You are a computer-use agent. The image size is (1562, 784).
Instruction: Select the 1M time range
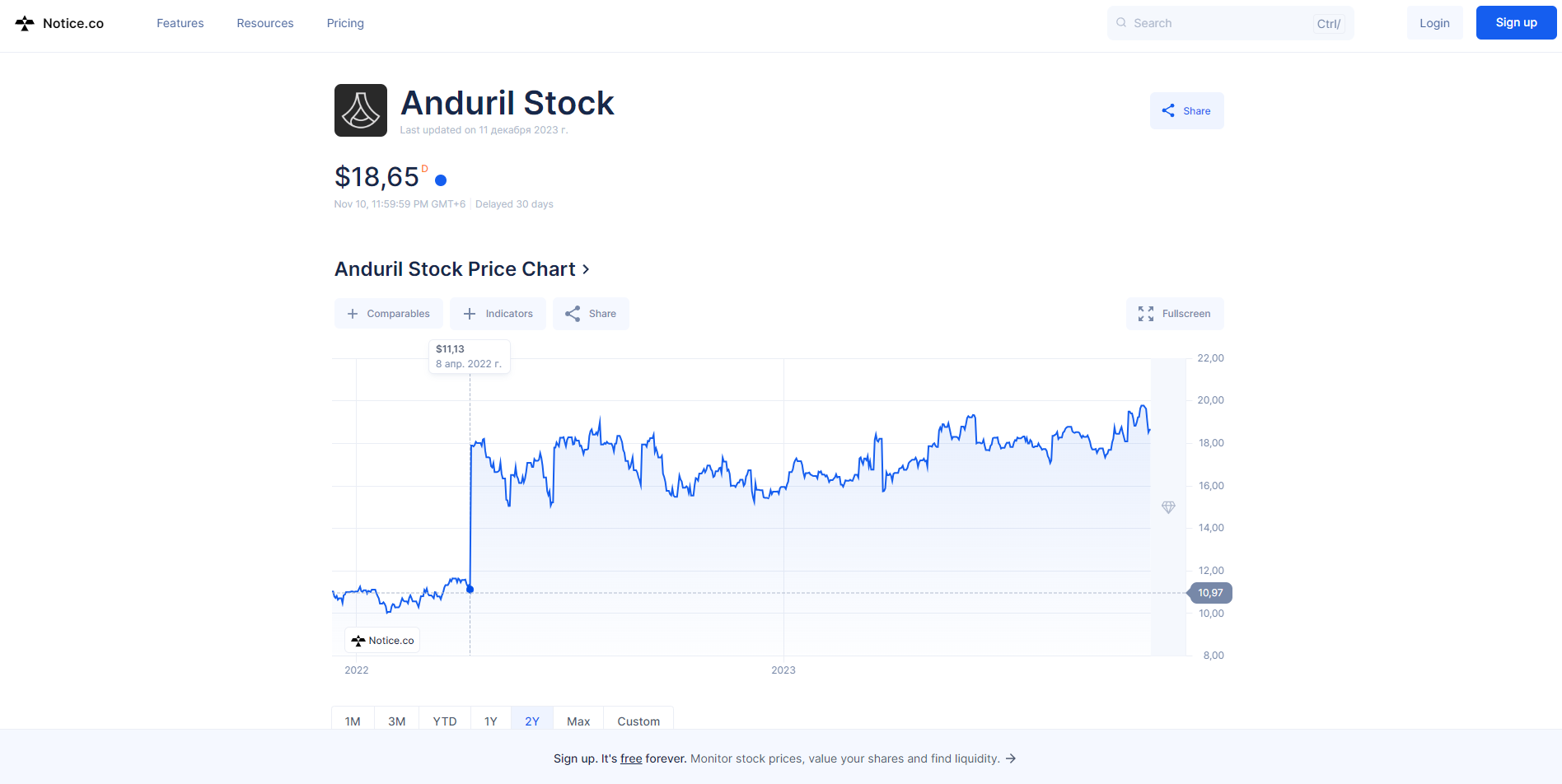(x=353, y=721)
